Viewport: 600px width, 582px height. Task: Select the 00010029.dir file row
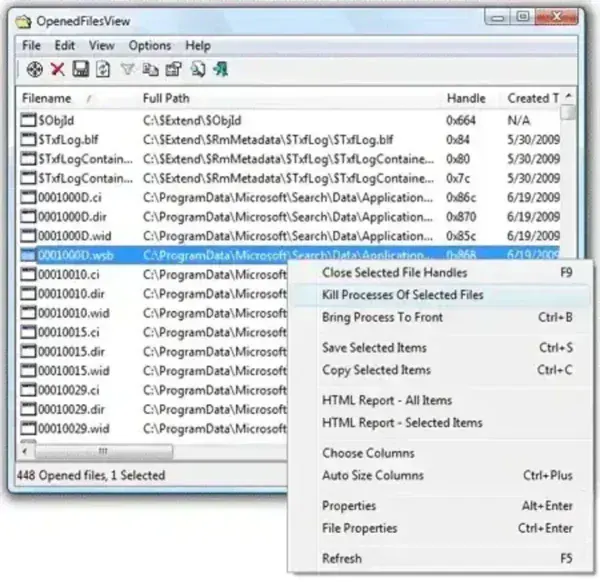pyautogui.click(x=153, y=409)
